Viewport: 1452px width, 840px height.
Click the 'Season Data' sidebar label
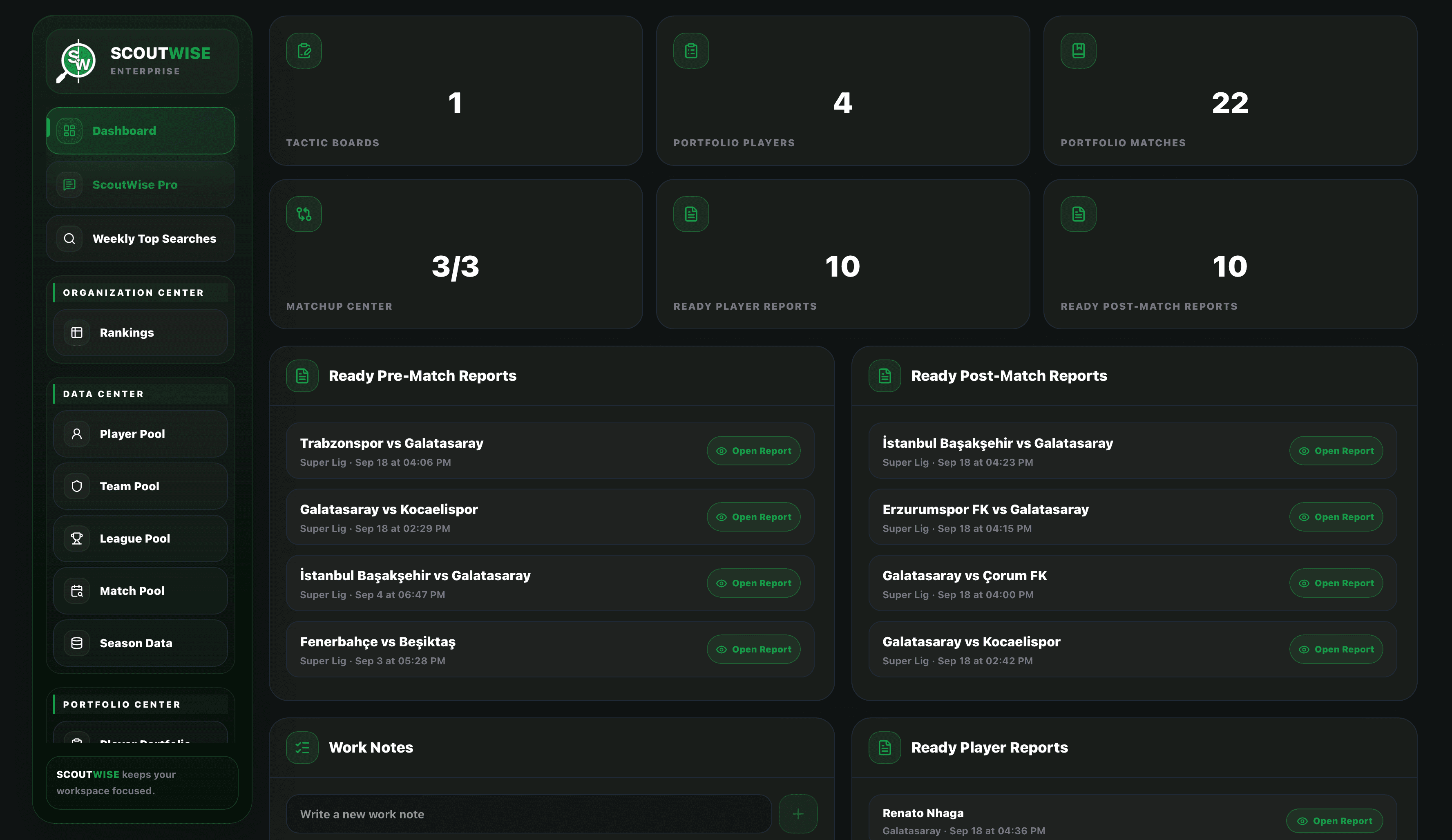[x=136, y=643]
